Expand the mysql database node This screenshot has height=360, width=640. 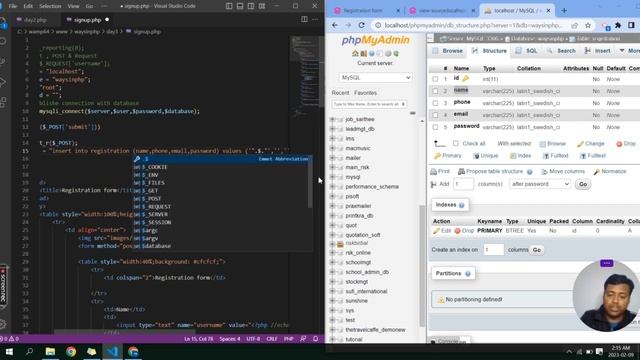[x=332, y=177]
